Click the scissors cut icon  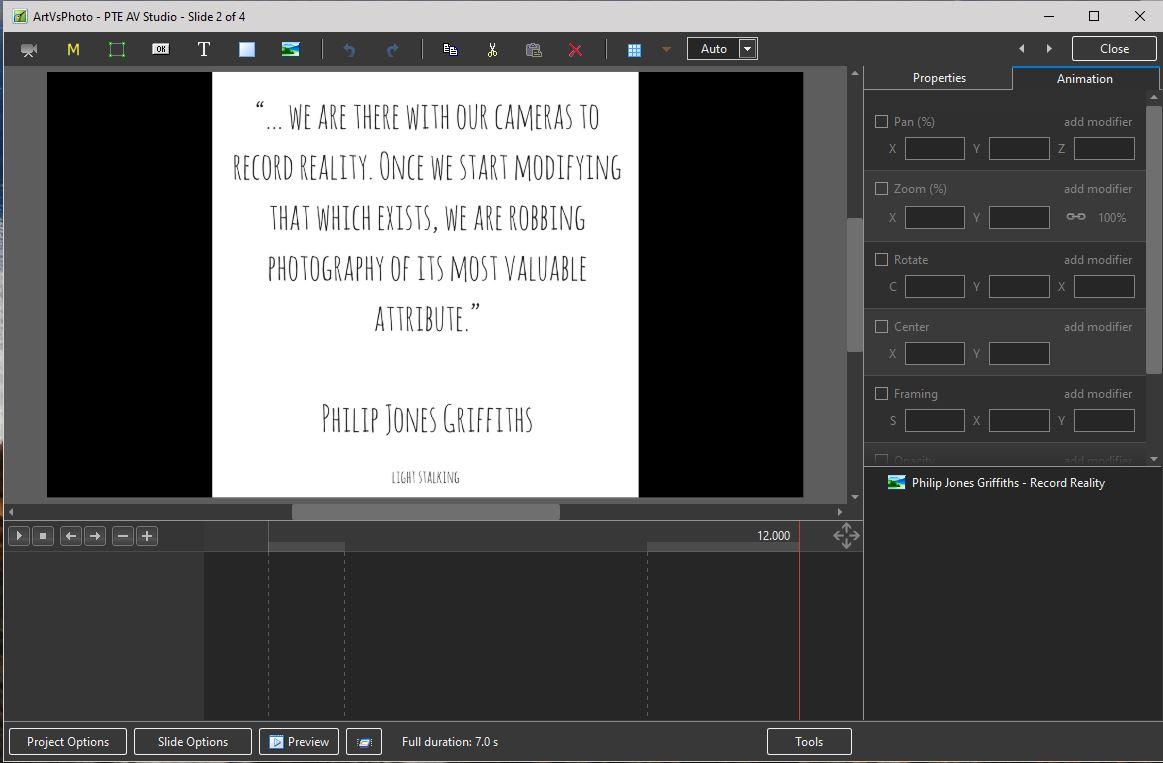(x=492, y=49)
